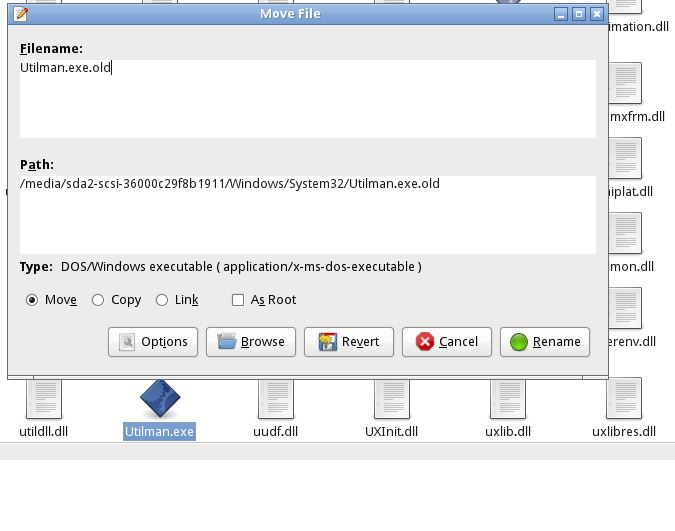Viewport: 675px width, 531px height.
Task: Select the file icon above erenv.dll
Action: pos(625,308)
